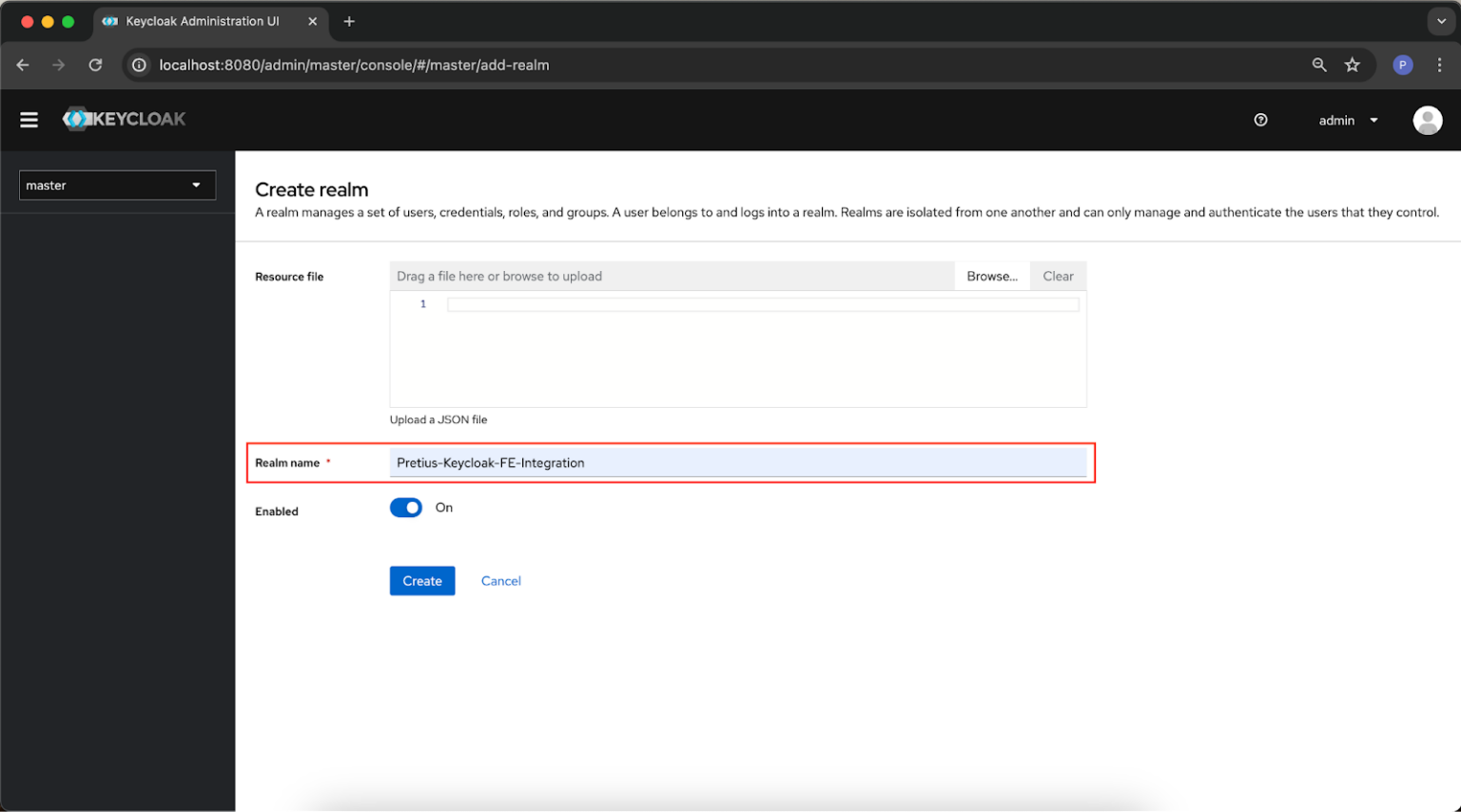Bookmark the page via the star icon
The width and height of the screenshot is (1461, 812).
click(x=1353, y=65)
